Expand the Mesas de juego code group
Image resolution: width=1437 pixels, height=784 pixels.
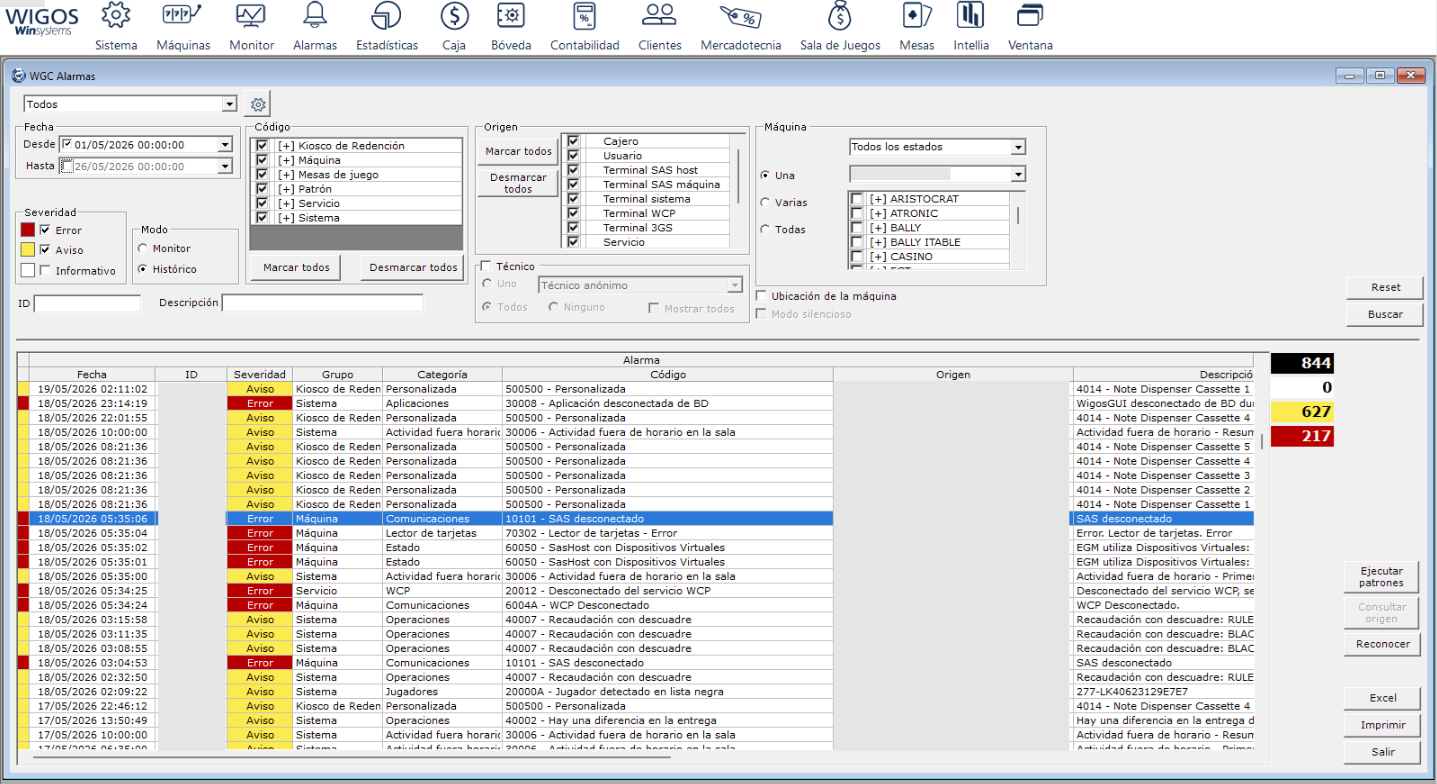(286, 175)
